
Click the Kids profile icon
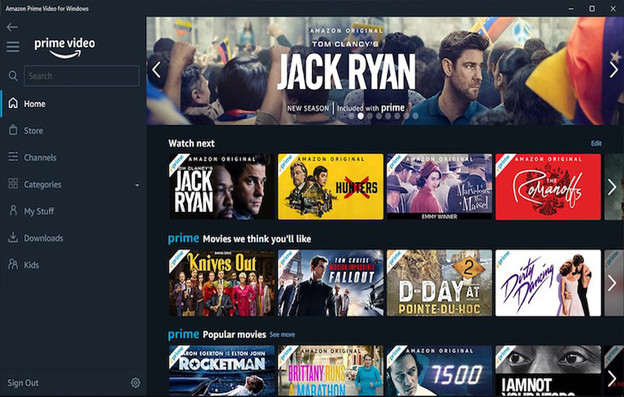(13, 264)
